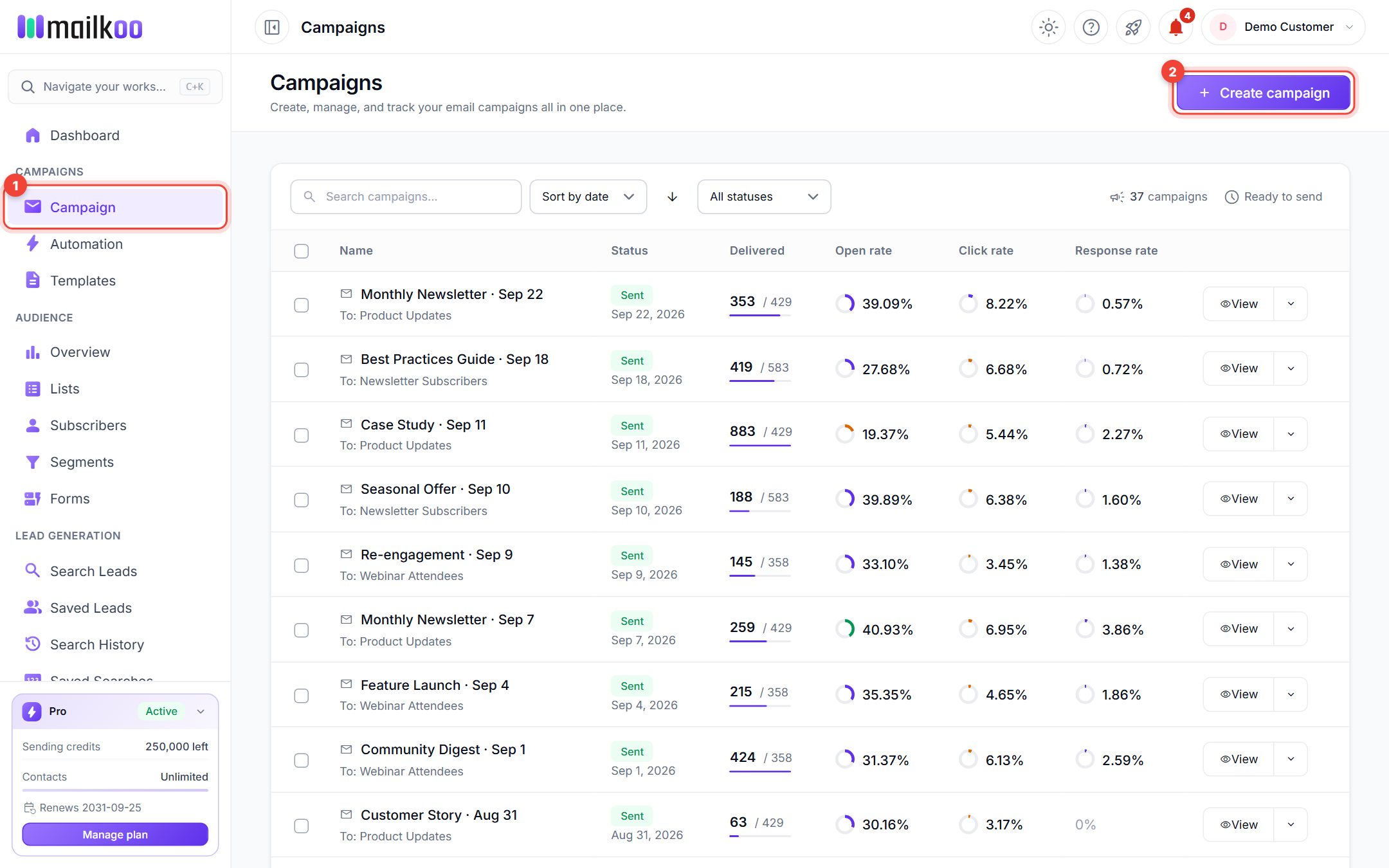
Task: Click the search icon in the Search campaigns field
Action: pyautogui.click(x=309, y=196)
